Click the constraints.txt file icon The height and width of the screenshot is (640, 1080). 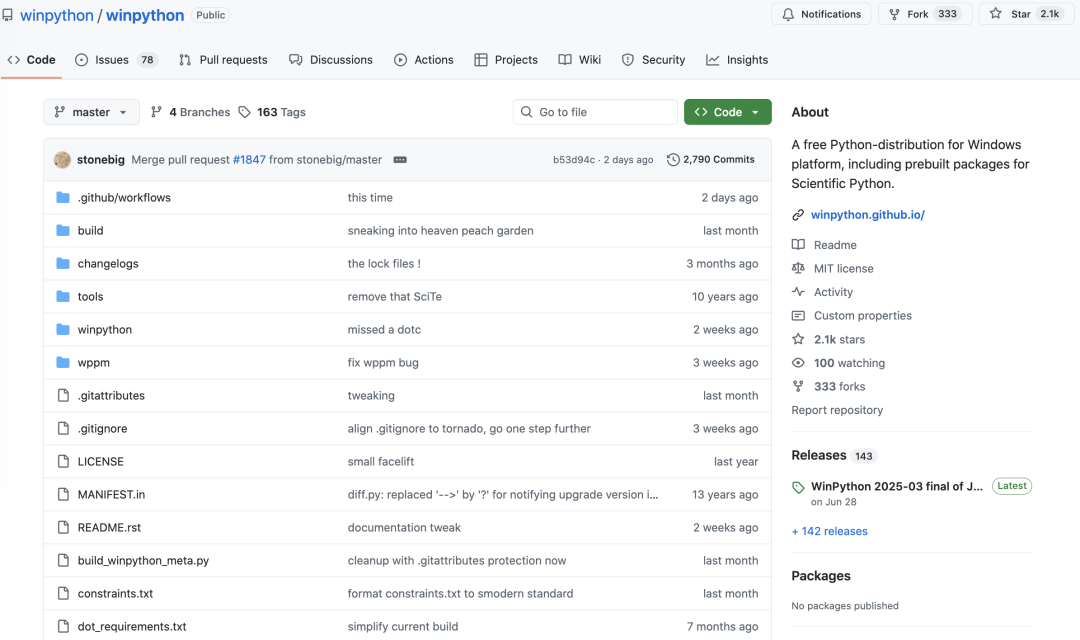coord(63,594)
